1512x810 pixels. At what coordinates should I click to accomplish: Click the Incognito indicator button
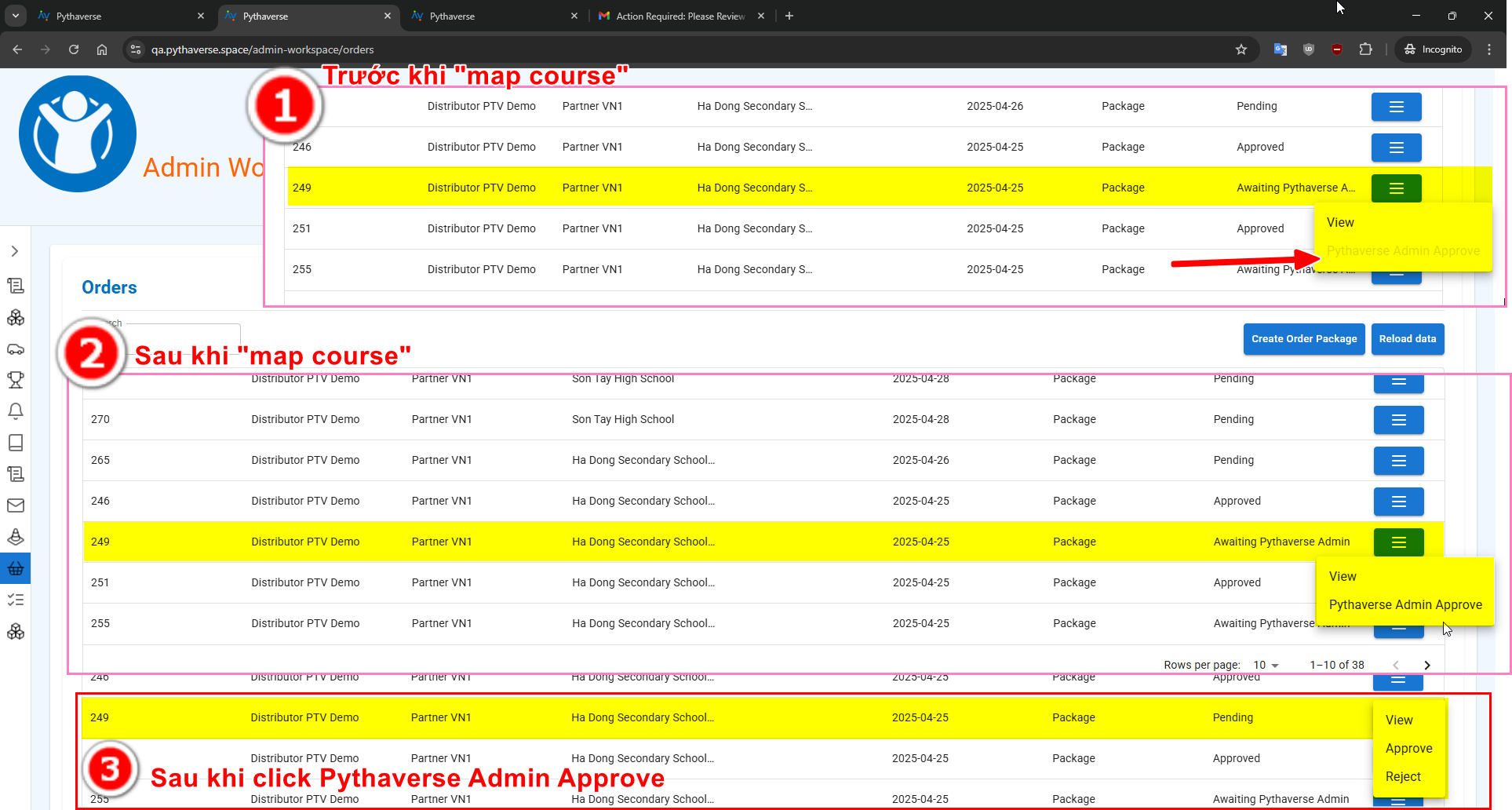(x=1434, y=49)
